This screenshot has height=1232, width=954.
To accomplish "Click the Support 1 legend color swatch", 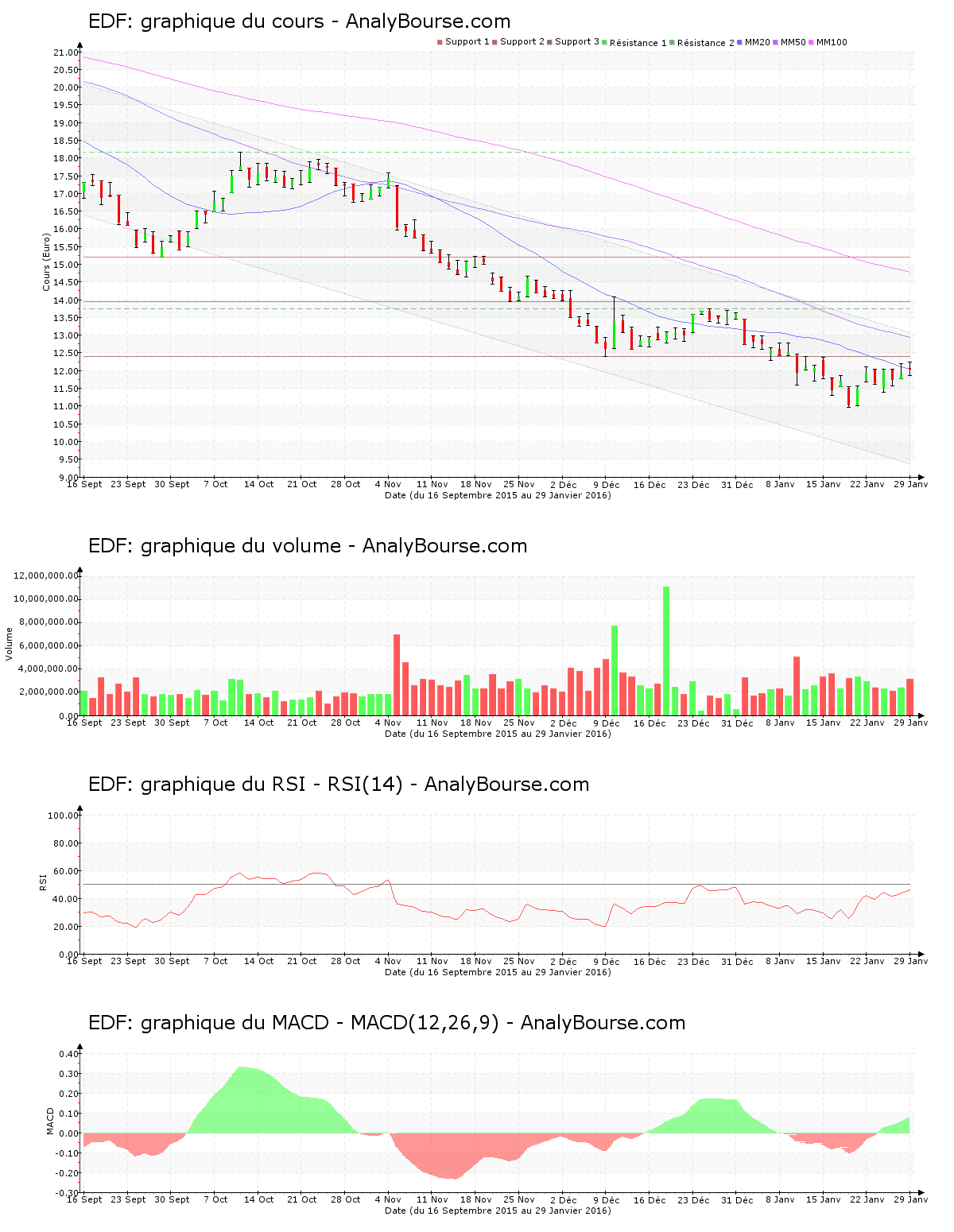I will [x=440, y=42].
